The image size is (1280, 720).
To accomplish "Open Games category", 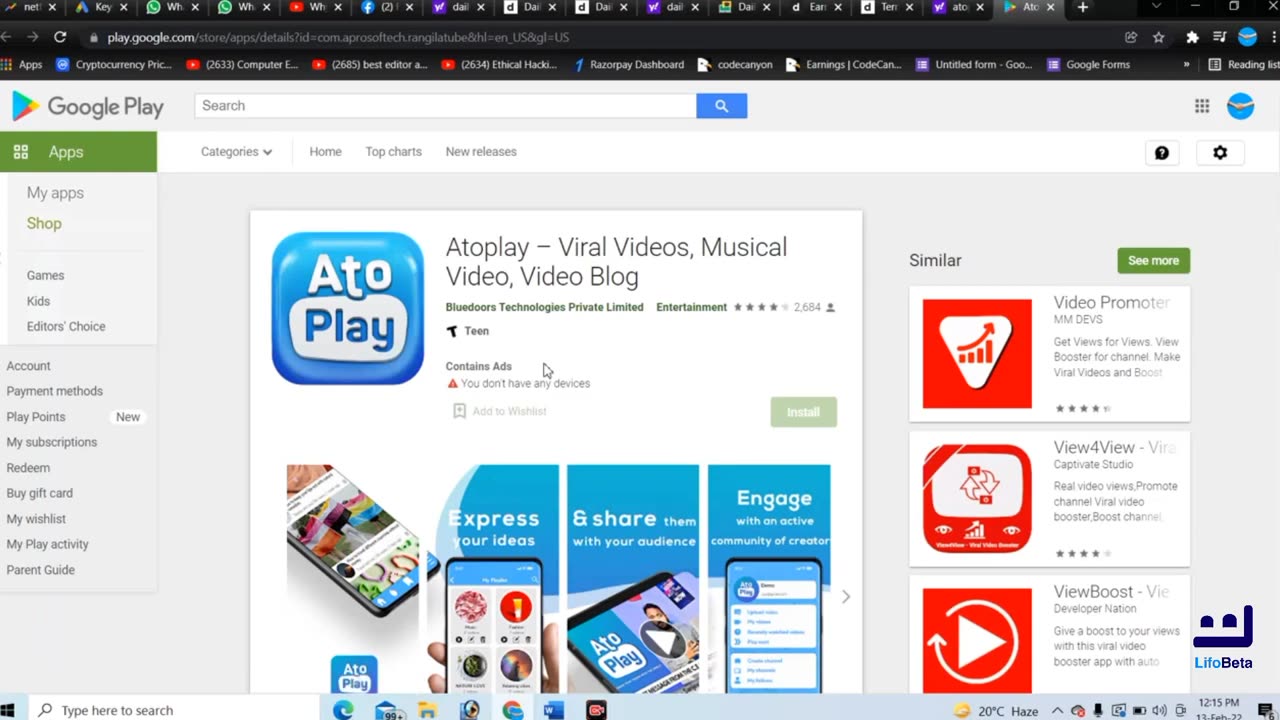I will [45, 275].
